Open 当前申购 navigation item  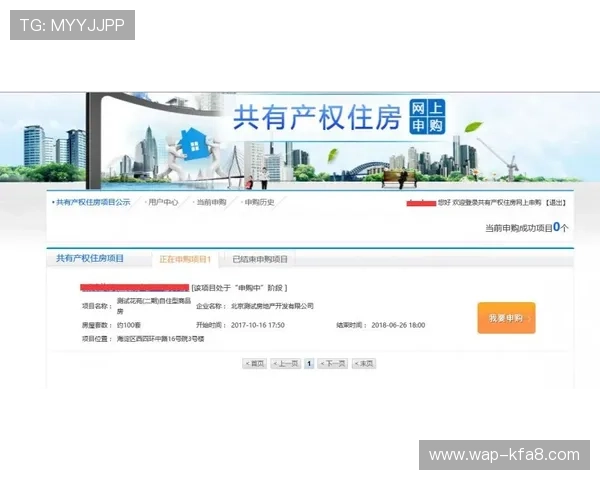click(x=211, y=202)
